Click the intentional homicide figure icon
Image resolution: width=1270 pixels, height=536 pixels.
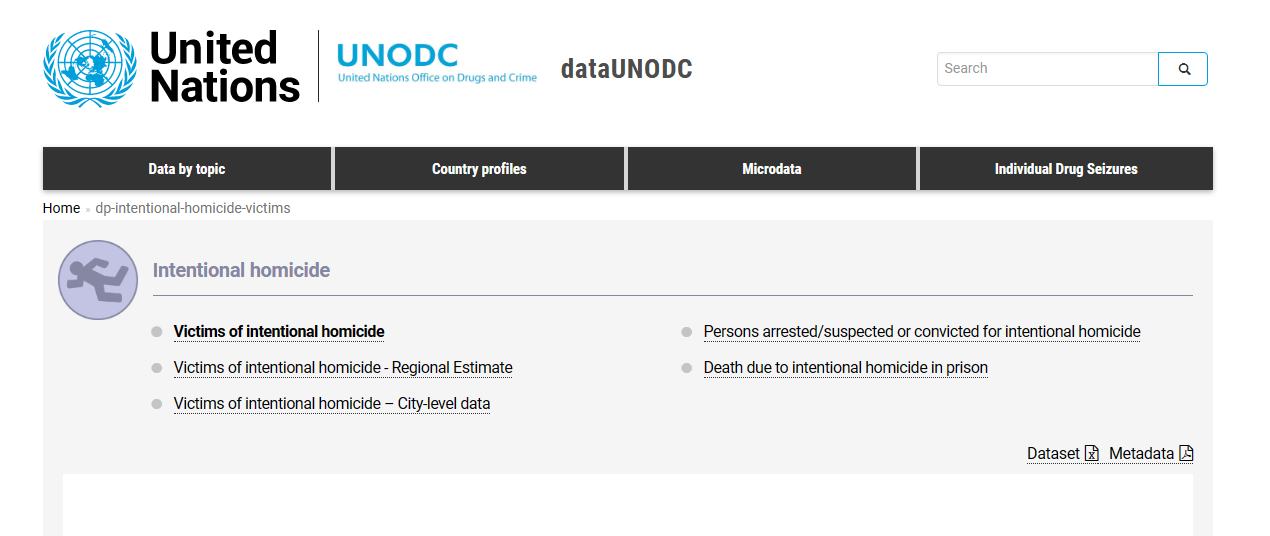pyautogui.click(x=97, y=280)
